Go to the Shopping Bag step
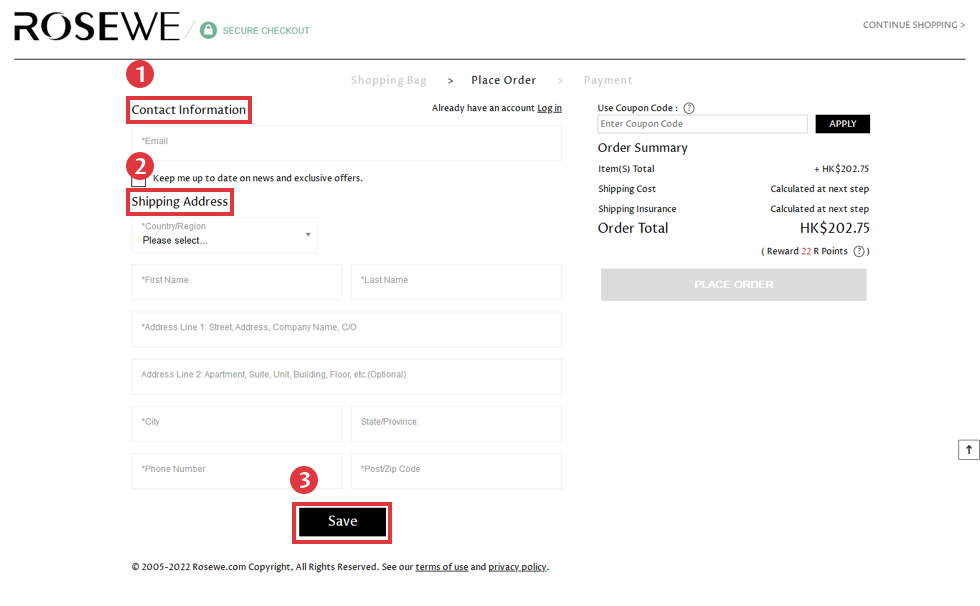The height and width of the screenshot is (606, 980). (x=388, y=80)
